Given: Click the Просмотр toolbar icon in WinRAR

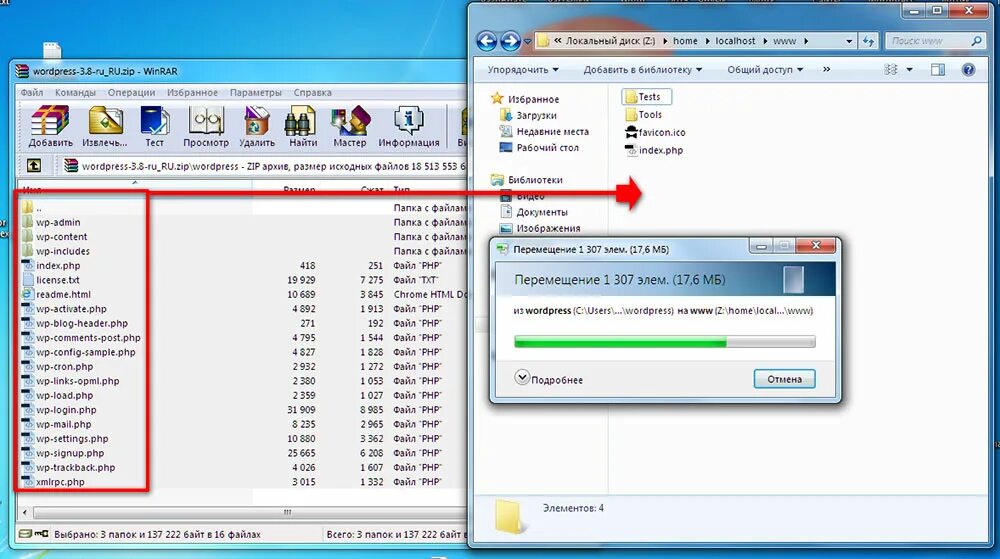Looking at the screenshot, I should point(205,127).
